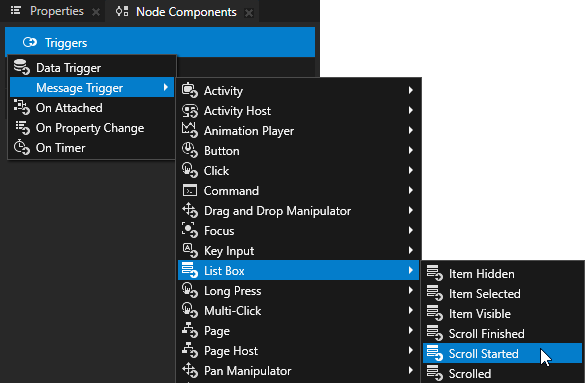
Task: Click the Activity Host trigger icon
Action: tap(190, 110)
